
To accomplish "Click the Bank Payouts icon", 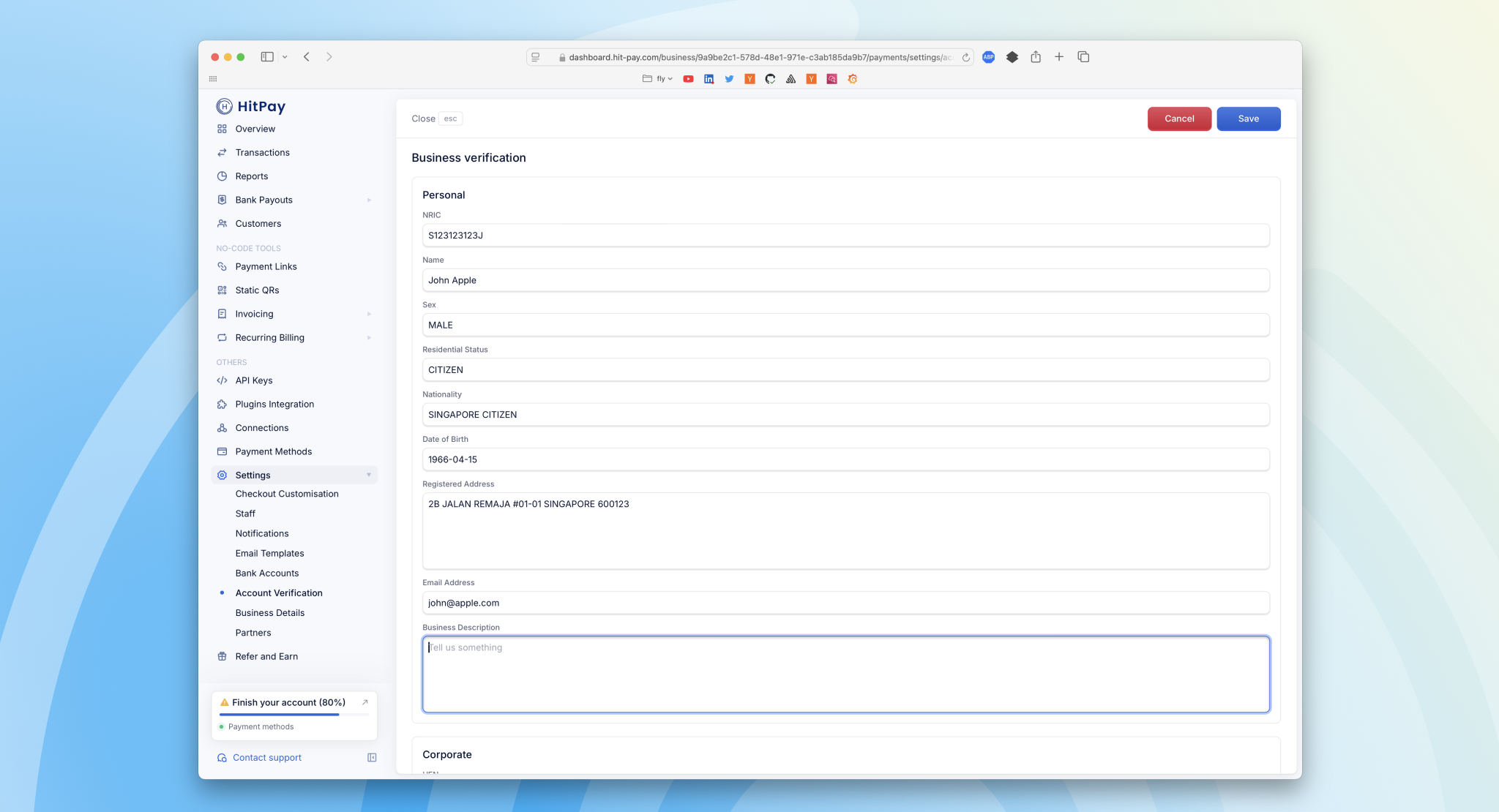I will point(222,200).
